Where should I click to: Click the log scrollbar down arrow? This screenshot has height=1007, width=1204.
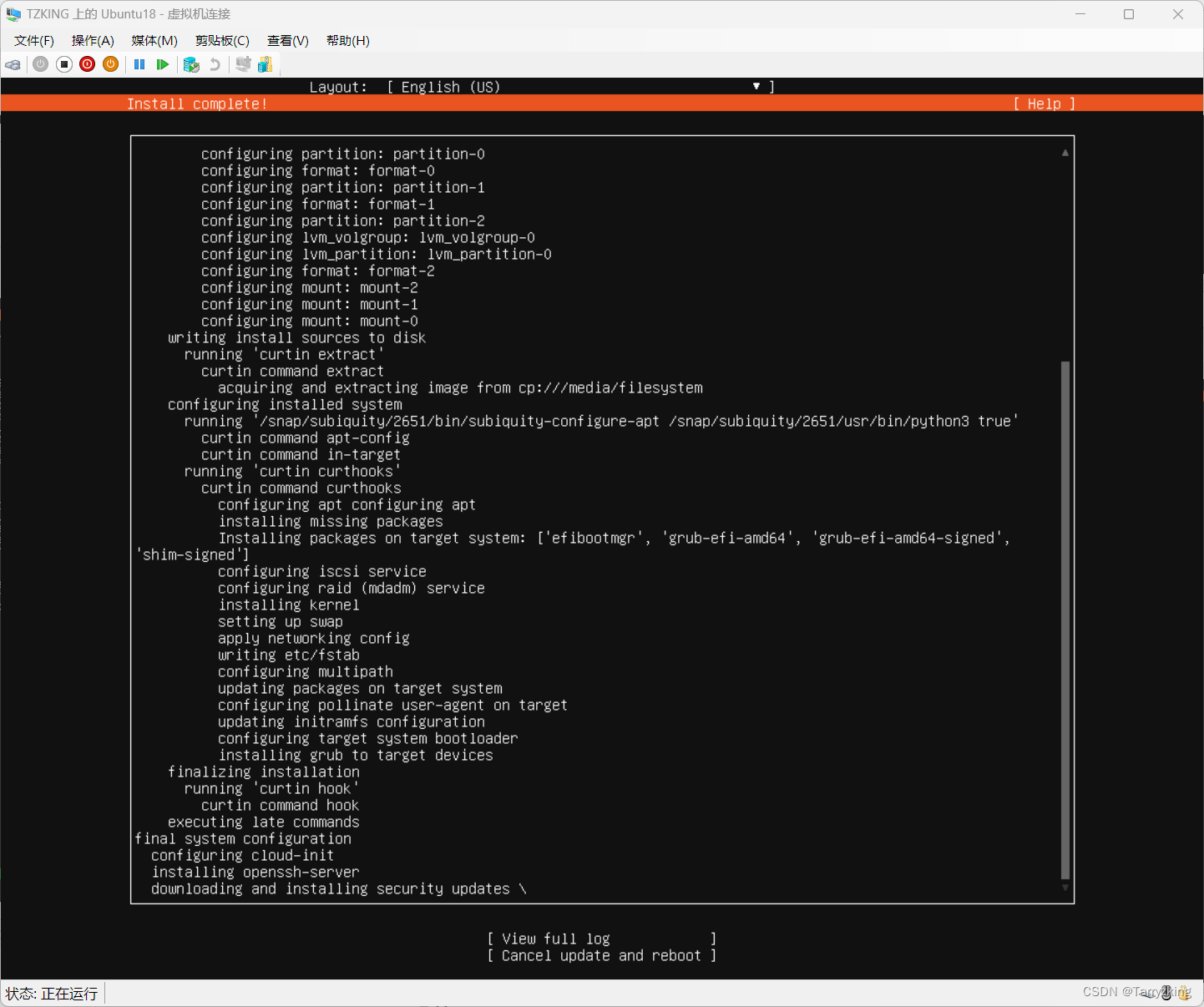pos(1065,888)
